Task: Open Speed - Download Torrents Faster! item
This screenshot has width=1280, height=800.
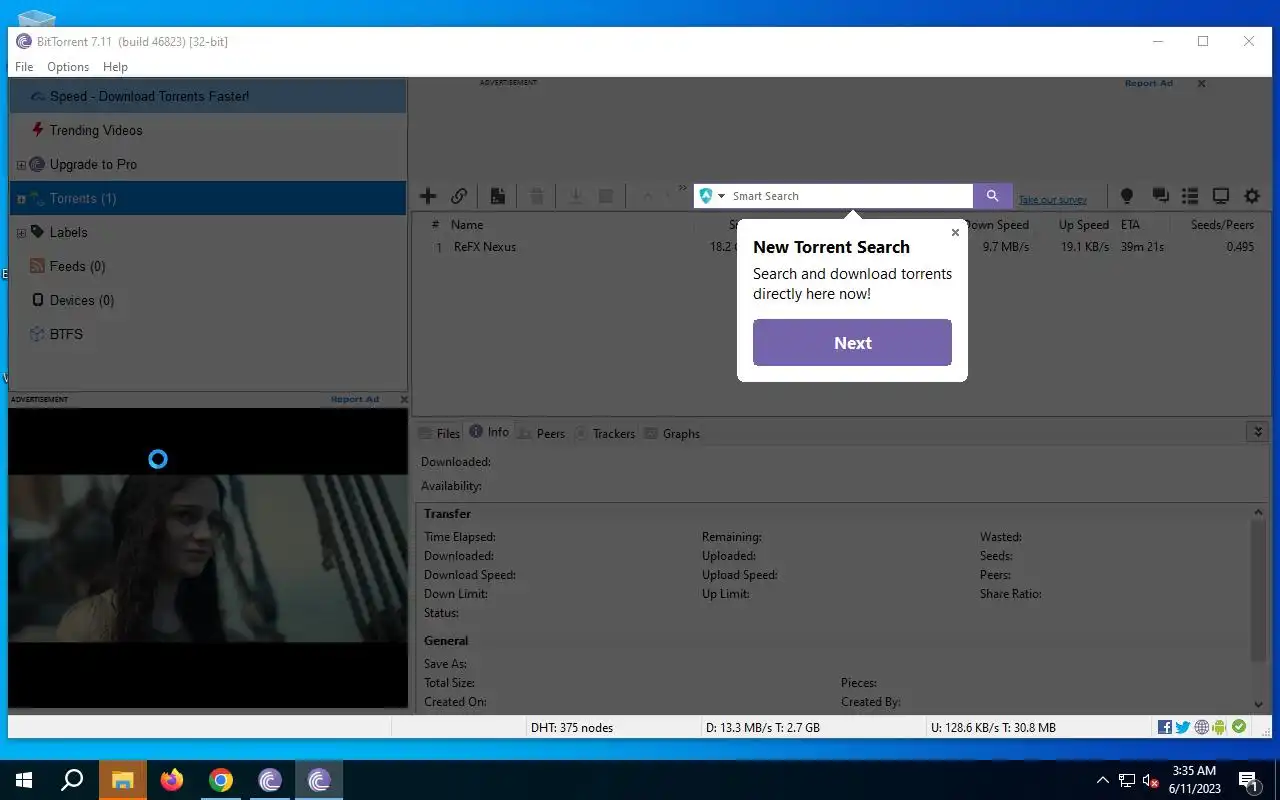Action: 208,96
